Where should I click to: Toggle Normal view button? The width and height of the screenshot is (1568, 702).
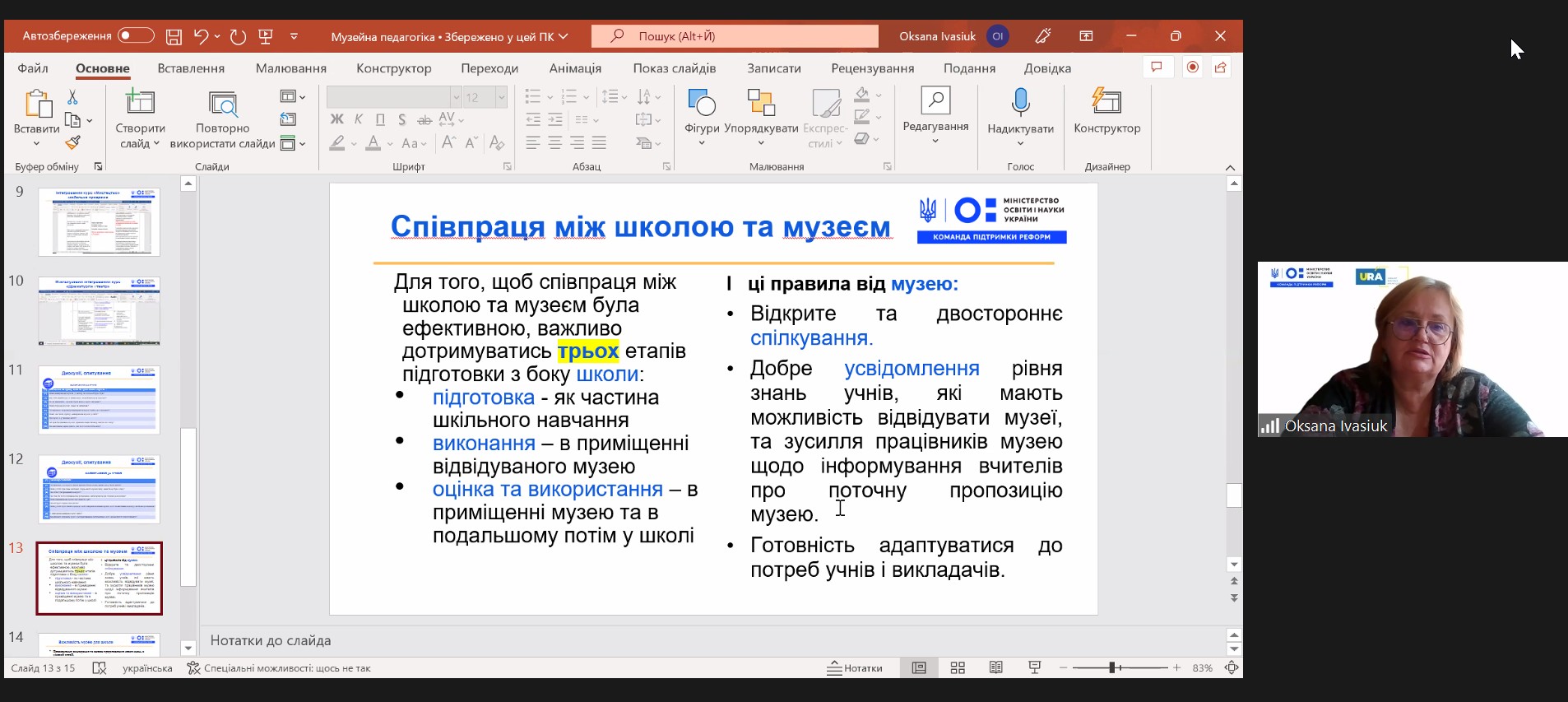pyautogui.click(x=919, y=667)
